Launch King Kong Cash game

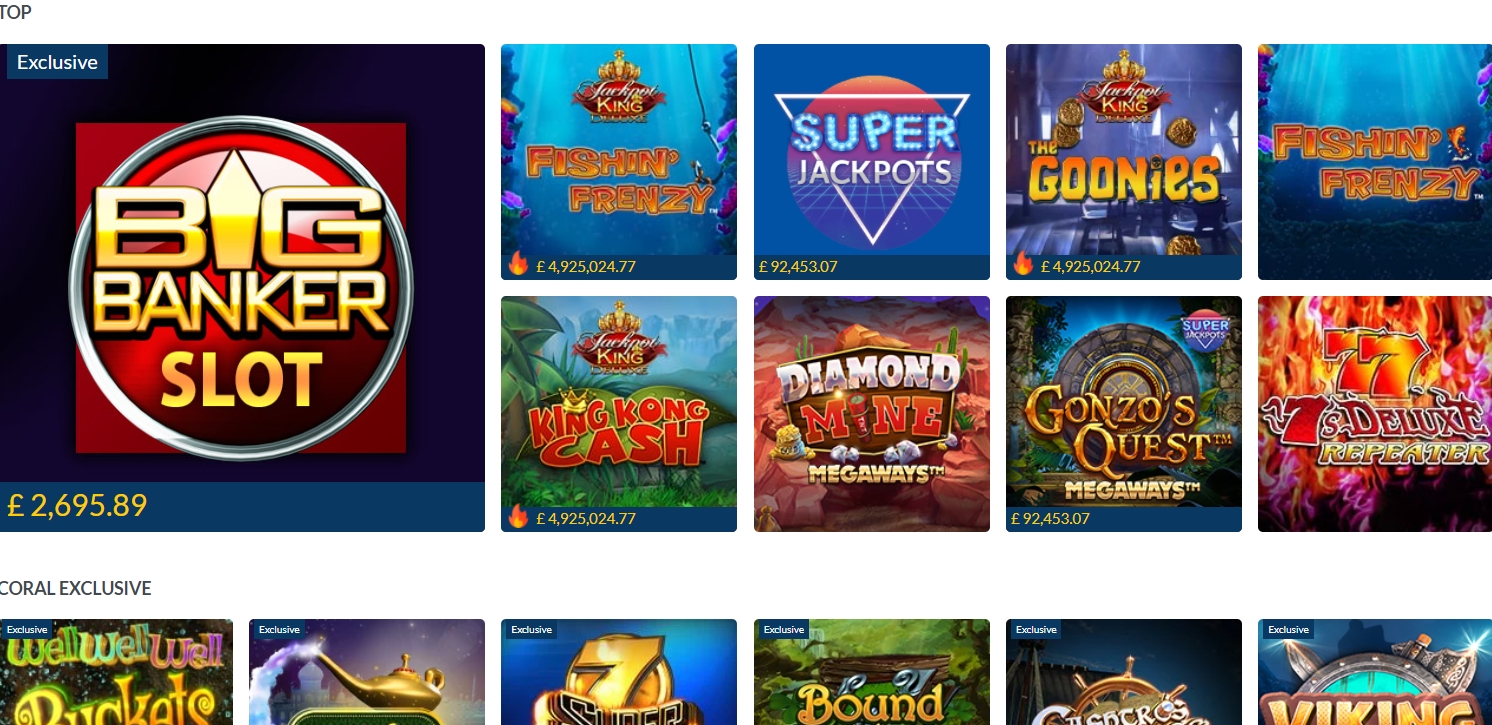coord(619,414)
